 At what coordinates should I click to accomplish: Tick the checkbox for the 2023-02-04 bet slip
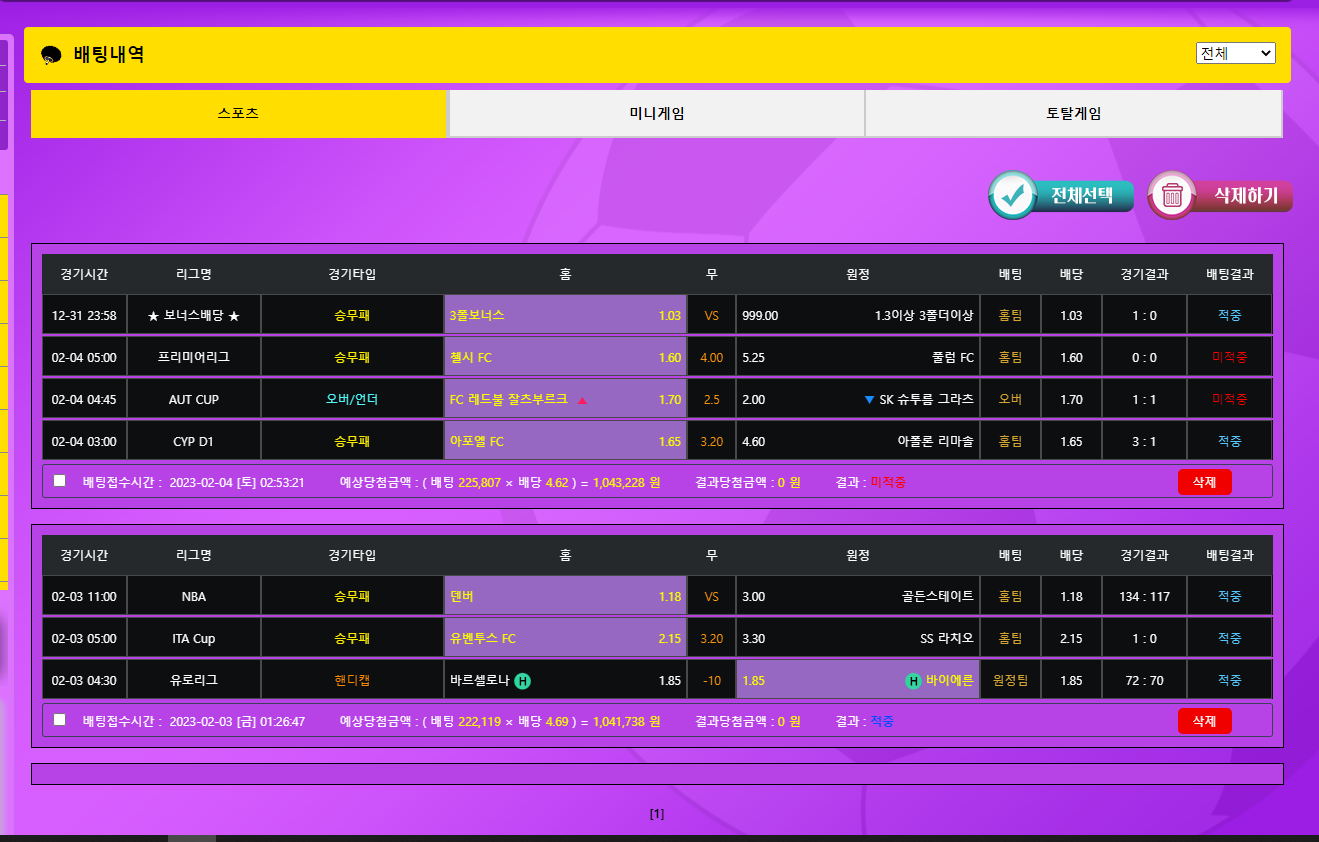point(60,481)
